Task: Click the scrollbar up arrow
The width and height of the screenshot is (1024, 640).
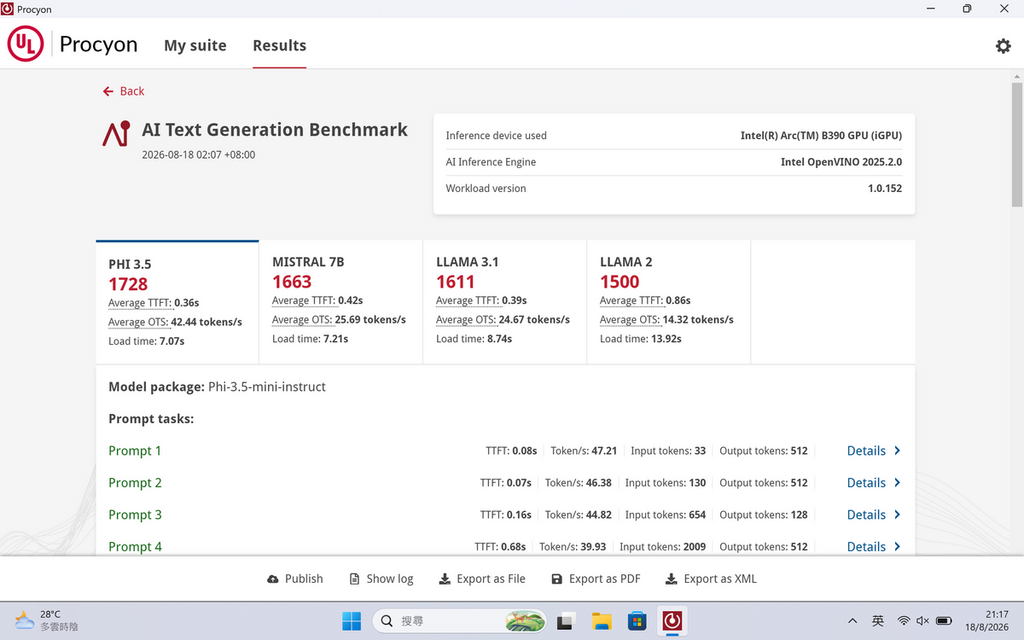Action: pos(1017,77)
